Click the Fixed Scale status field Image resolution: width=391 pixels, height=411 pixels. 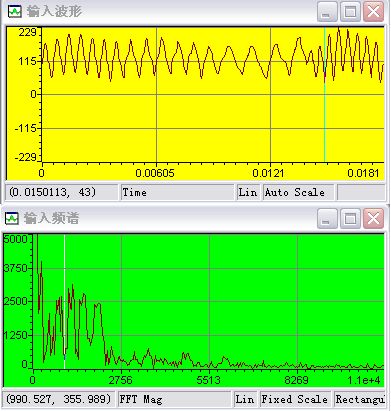point(295,399)
